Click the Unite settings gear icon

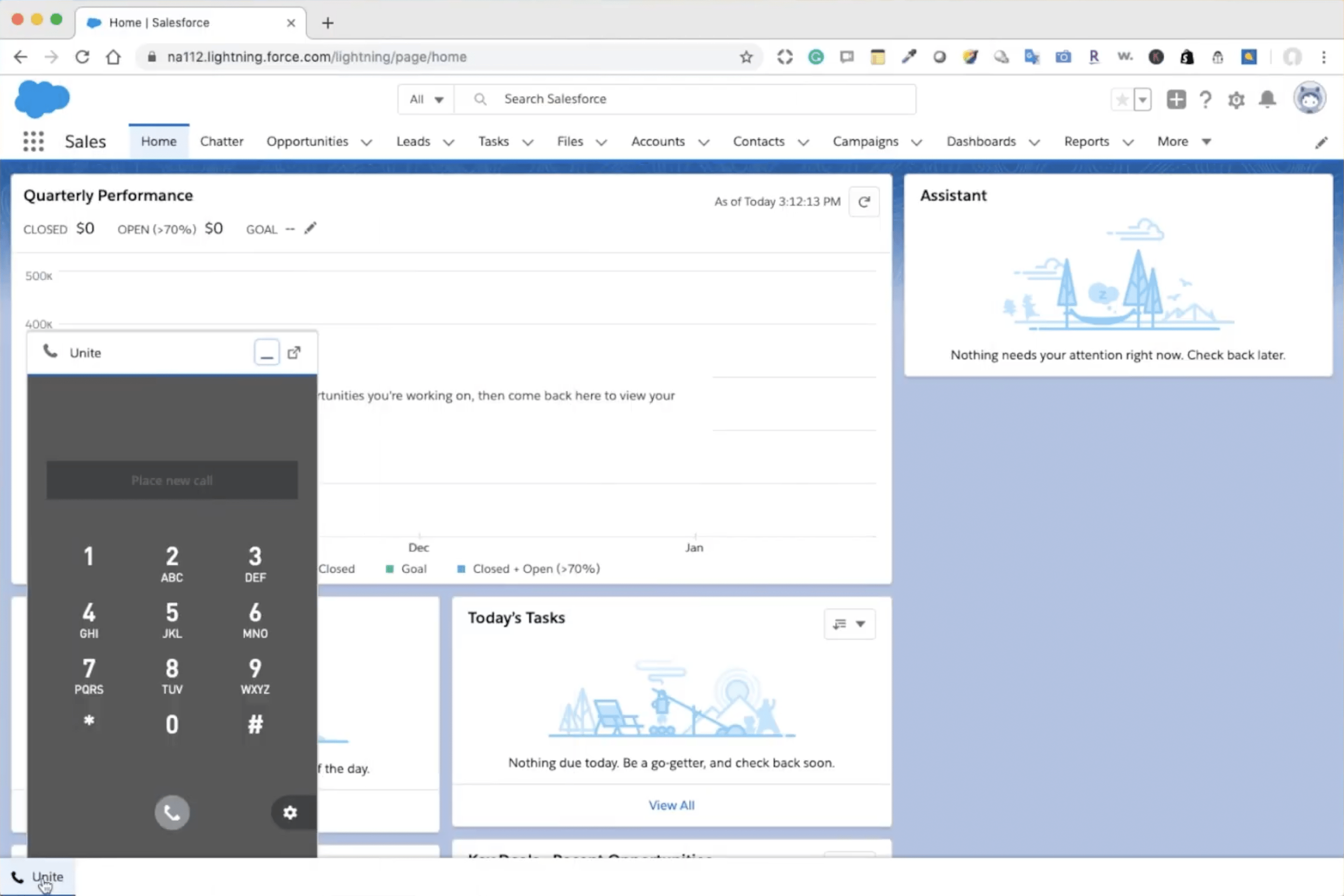tap(289, 811)
